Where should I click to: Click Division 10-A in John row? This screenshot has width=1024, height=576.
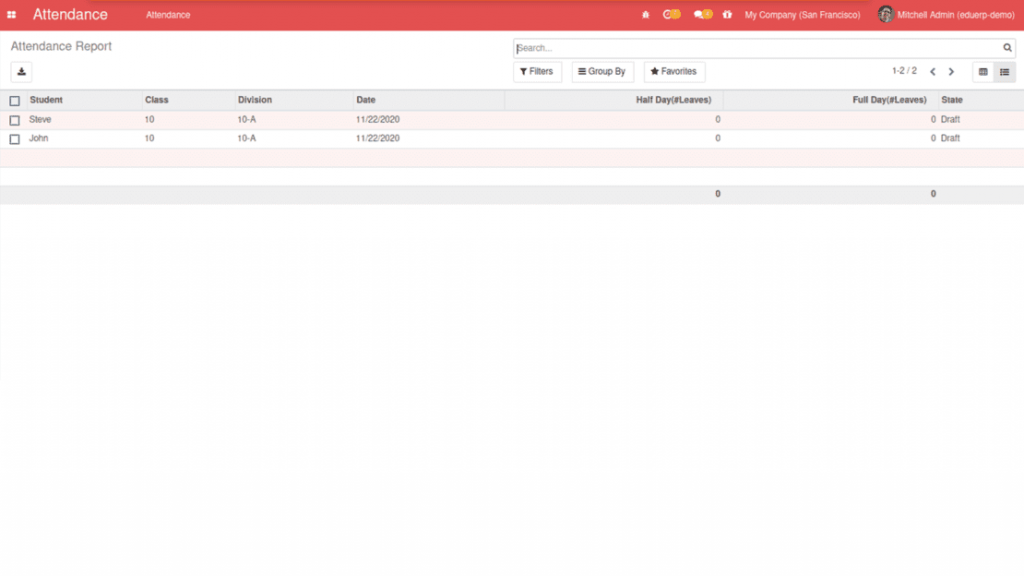point(247,138)
